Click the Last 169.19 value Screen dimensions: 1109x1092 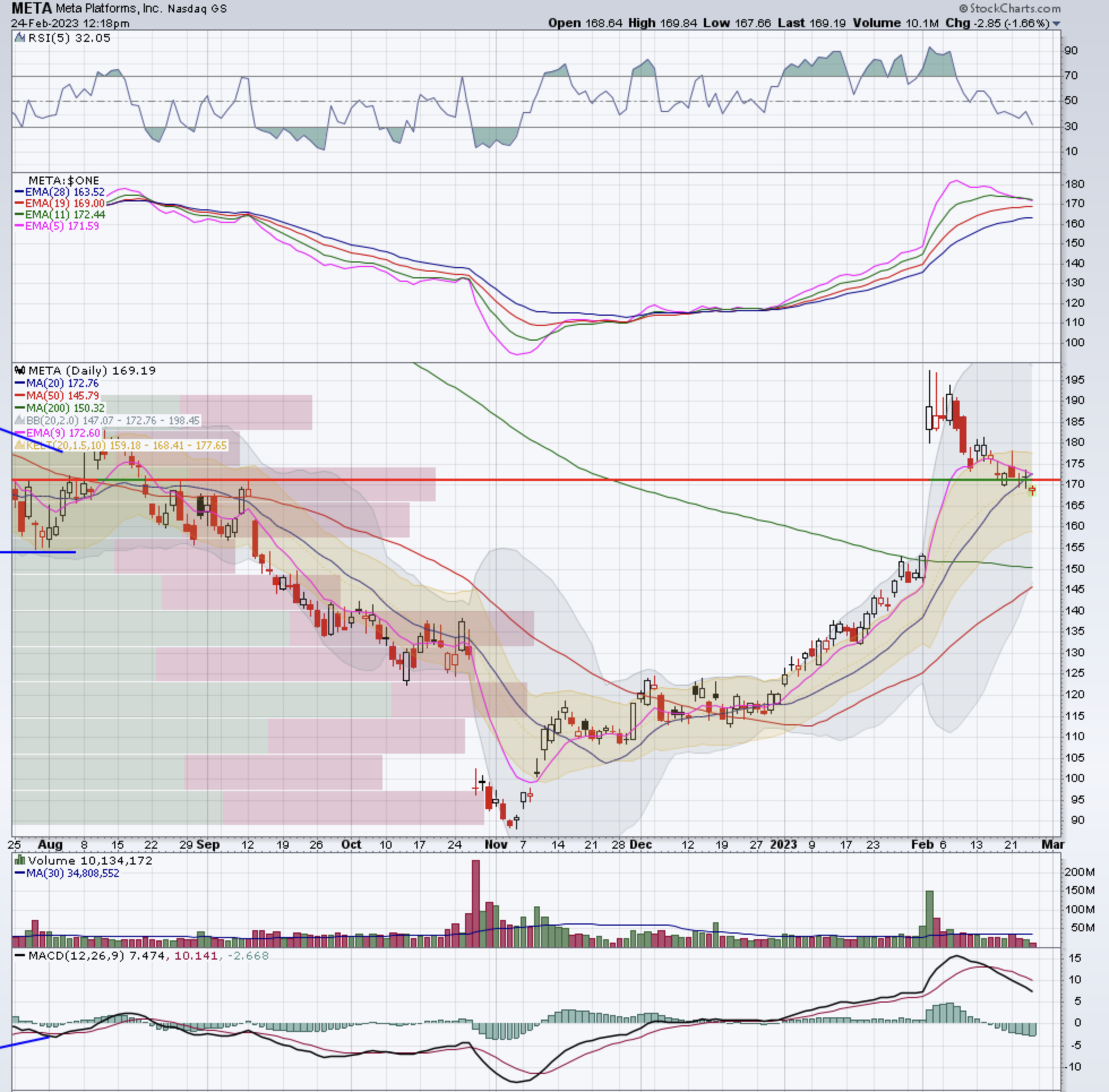(811, 23)
